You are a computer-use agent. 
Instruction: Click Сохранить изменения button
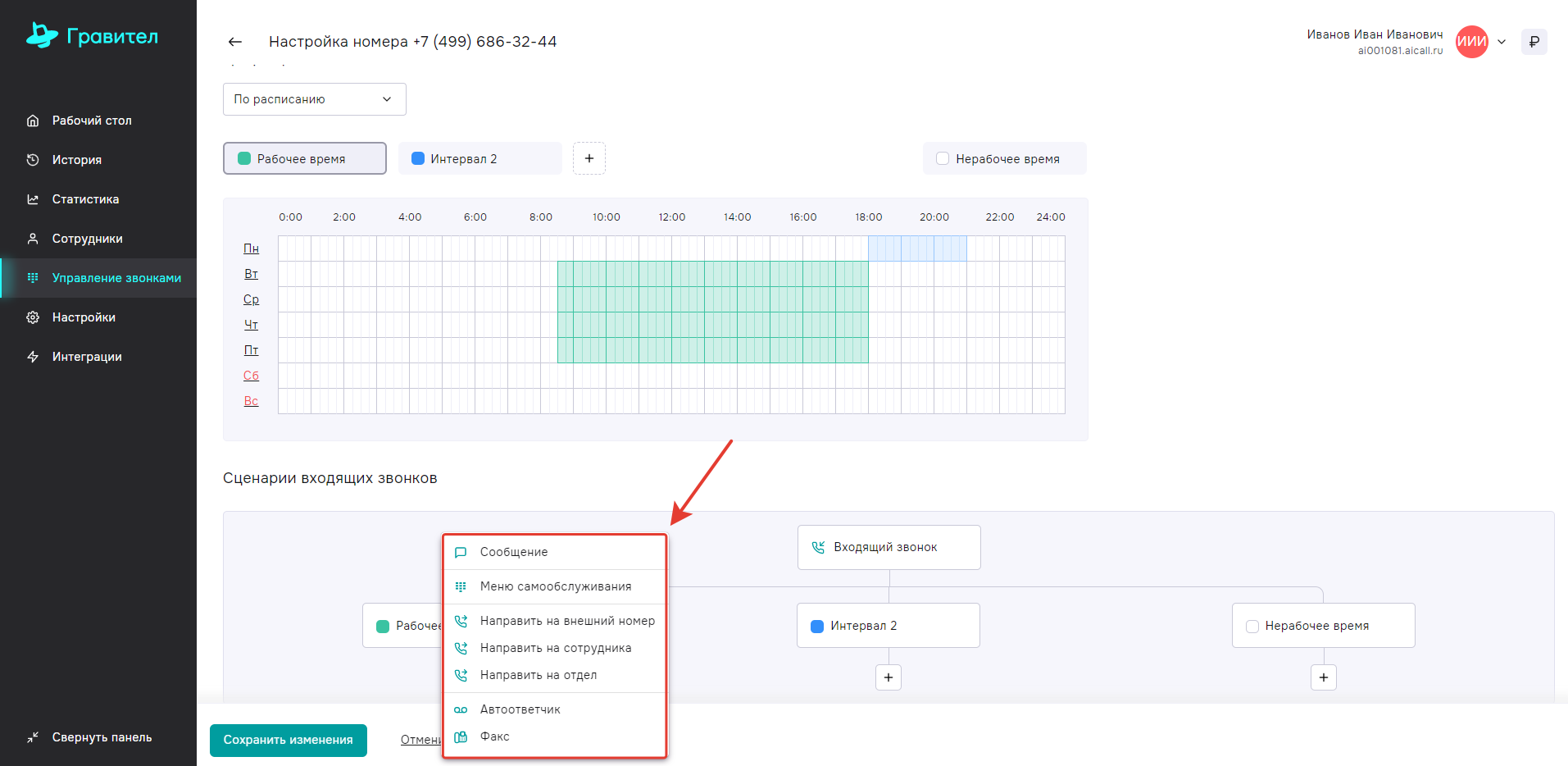click(288, 740)
